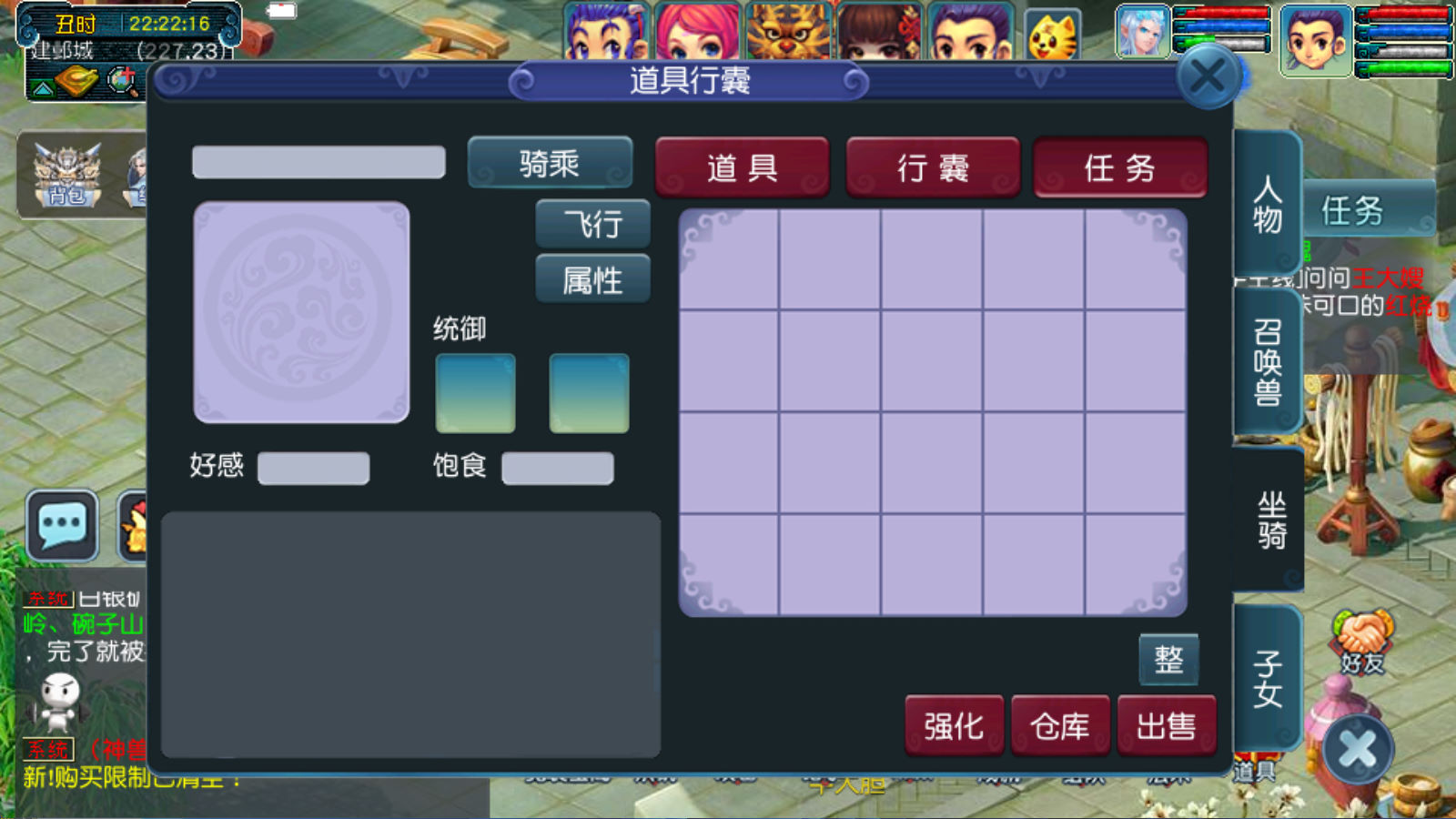1456x819 pixels.
Task: Click the 整 sort button
Action: [x=1168, y=659]
